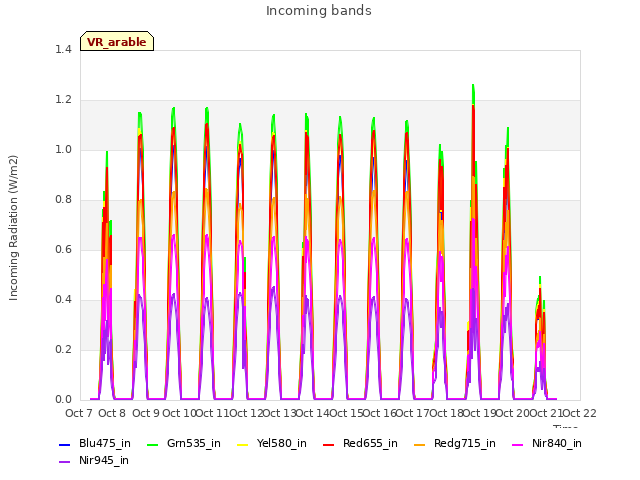Click the 0.0 y-axis tick label
Viewport: 640px width, 480px height.
click(63, 400)
